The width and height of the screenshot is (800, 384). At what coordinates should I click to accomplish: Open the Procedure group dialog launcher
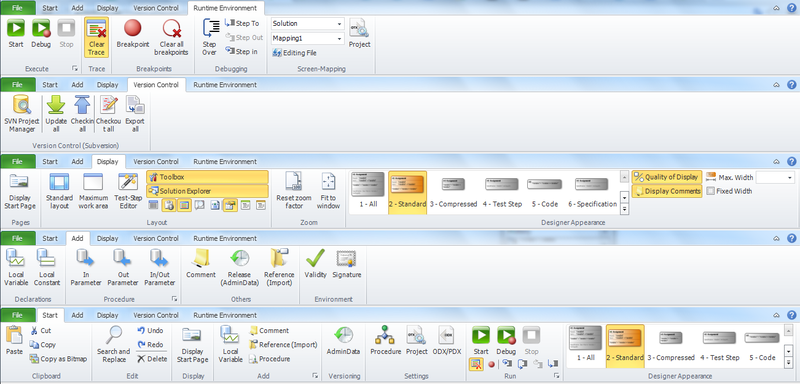pyautogui.click(x=174, y=299)
